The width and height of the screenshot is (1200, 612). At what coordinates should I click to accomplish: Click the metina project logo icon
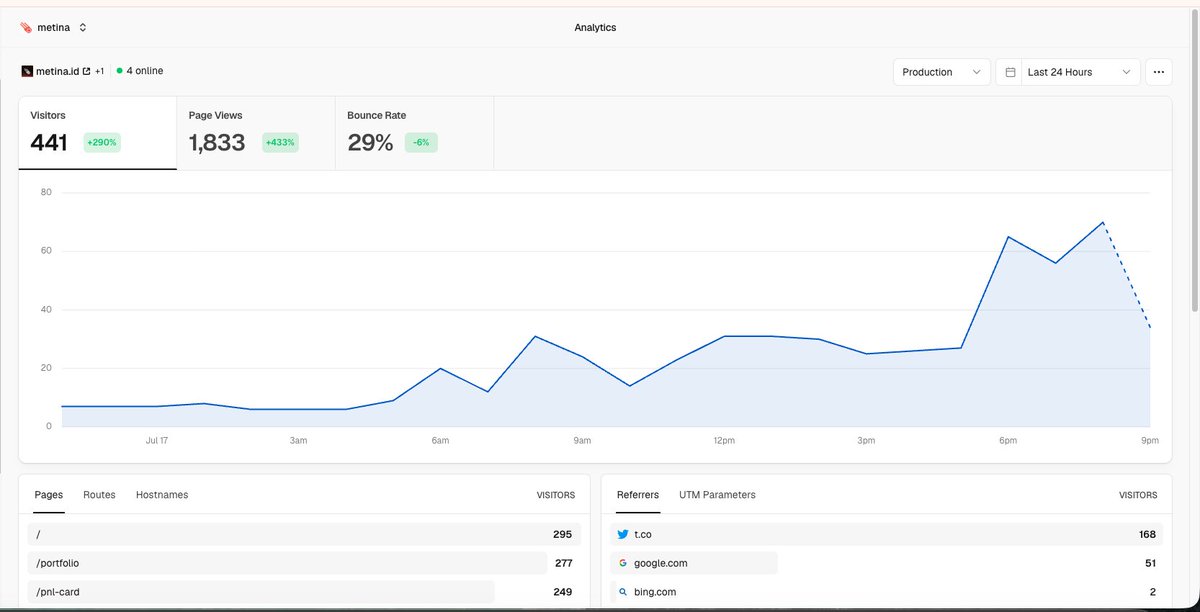(25, 27)
